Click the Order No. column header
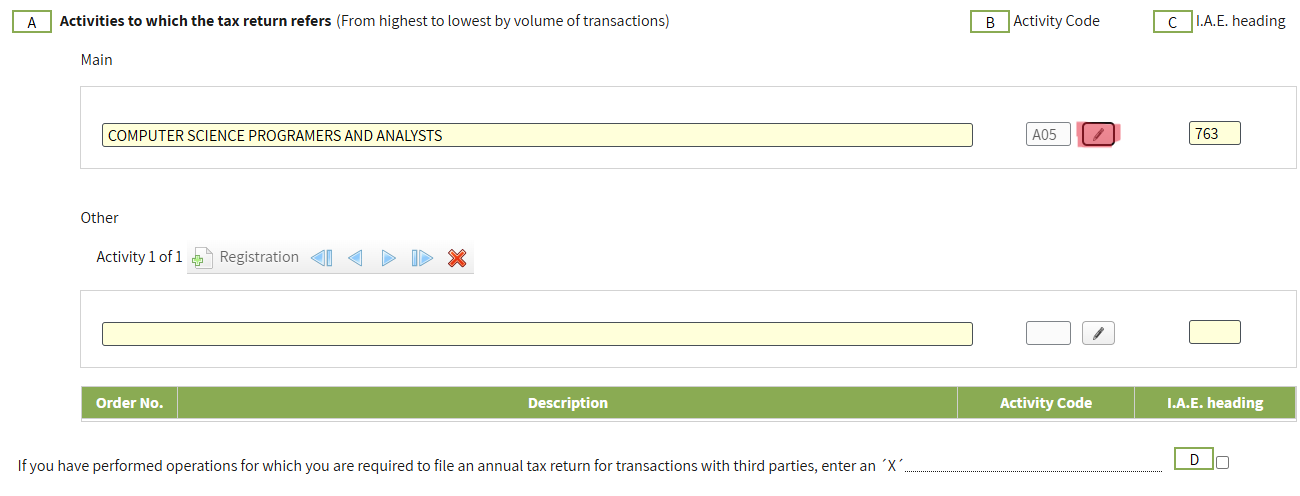 pos(129,403)
